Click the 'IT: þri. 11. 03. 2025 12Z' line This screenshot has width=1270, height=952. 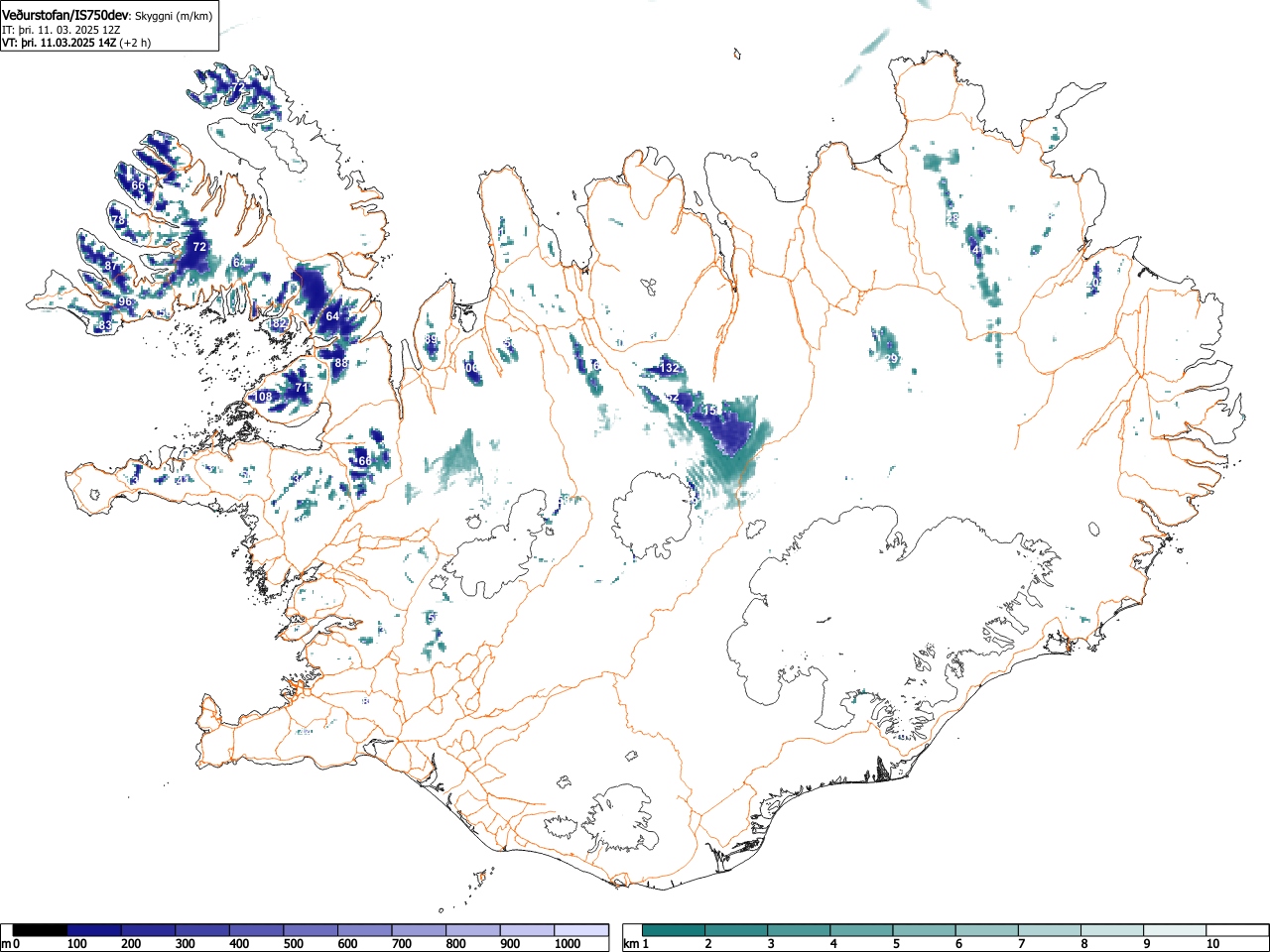click(x=62, y=30)
